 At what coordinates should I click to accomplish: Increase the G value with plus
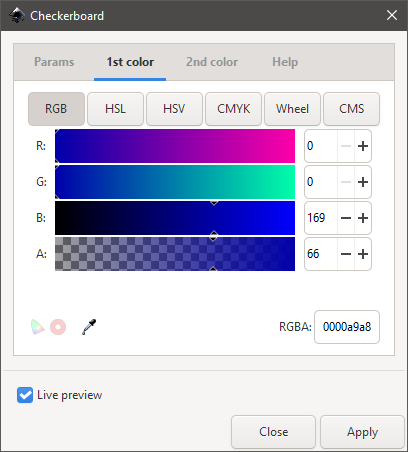[x=363, y=182]
